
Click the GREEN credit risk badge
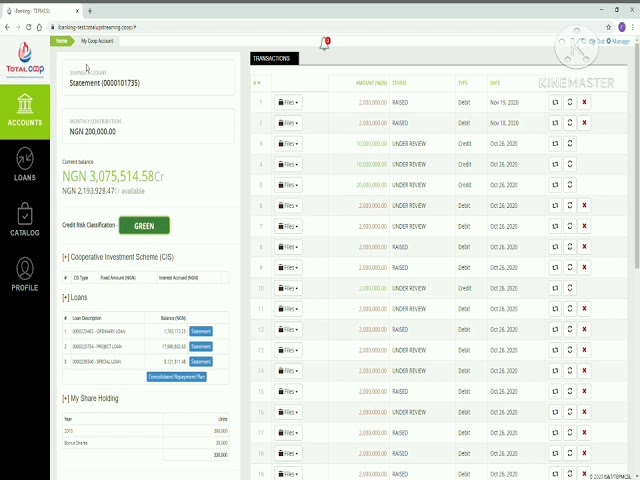coord(144,226)
